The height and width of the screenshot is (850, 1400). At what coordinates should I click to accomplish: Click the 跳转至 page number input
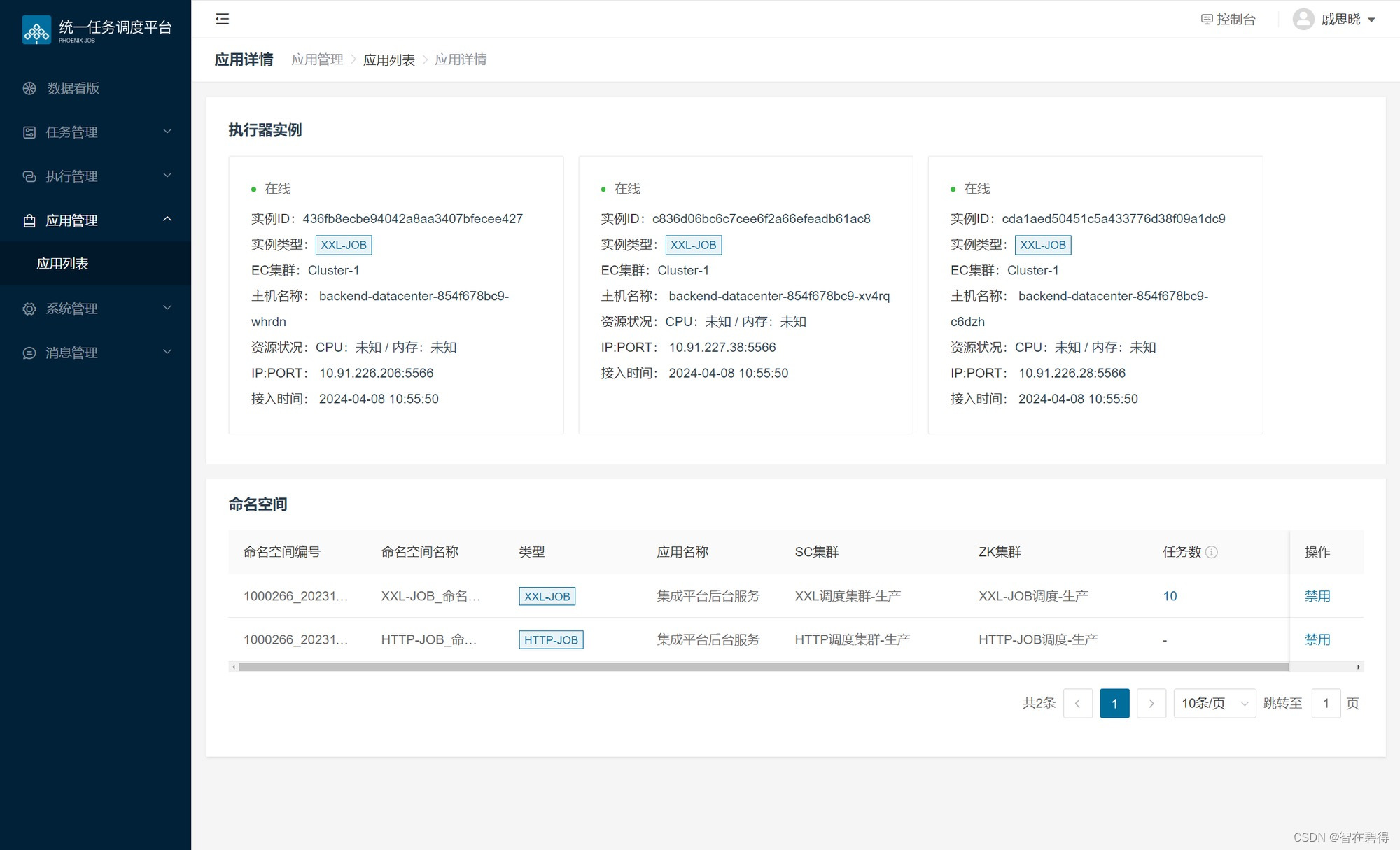pyautogui.click(x=1325, y=703)
